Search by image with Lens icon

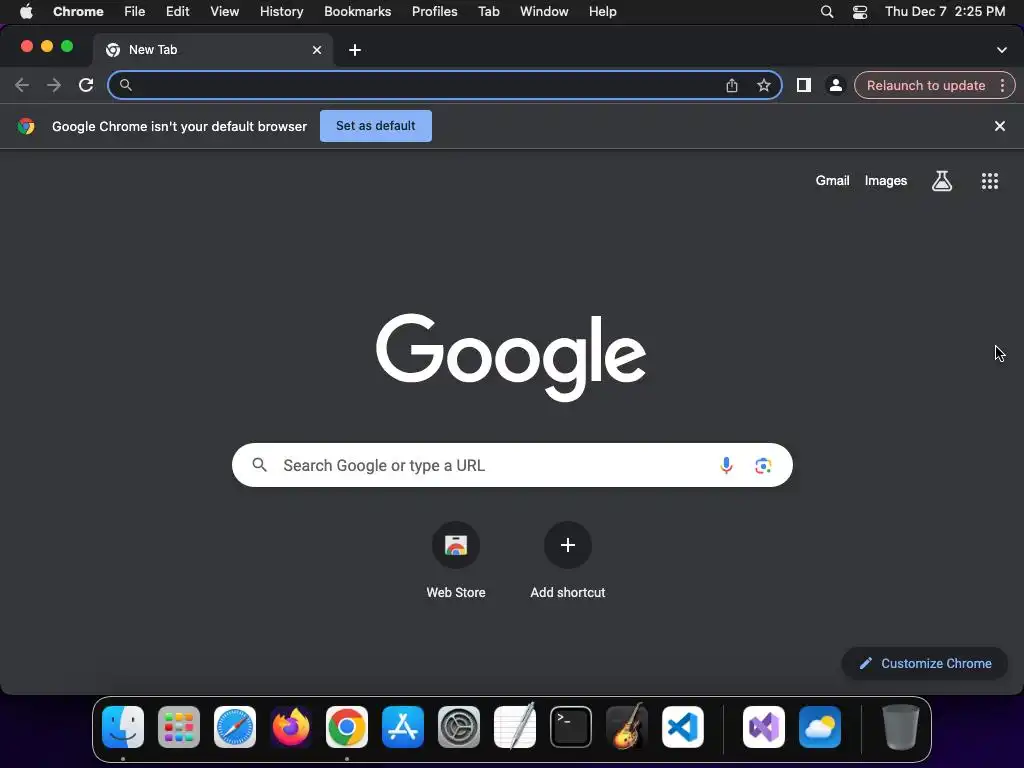tap(763, 465)
